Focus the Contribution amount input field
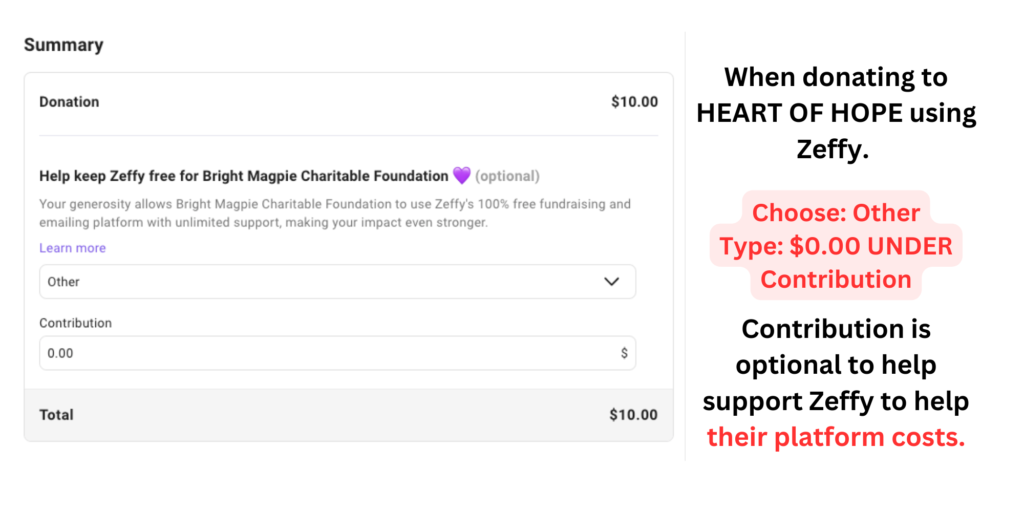The width and height of the screenshot is (1024, 512). (320, 353)
